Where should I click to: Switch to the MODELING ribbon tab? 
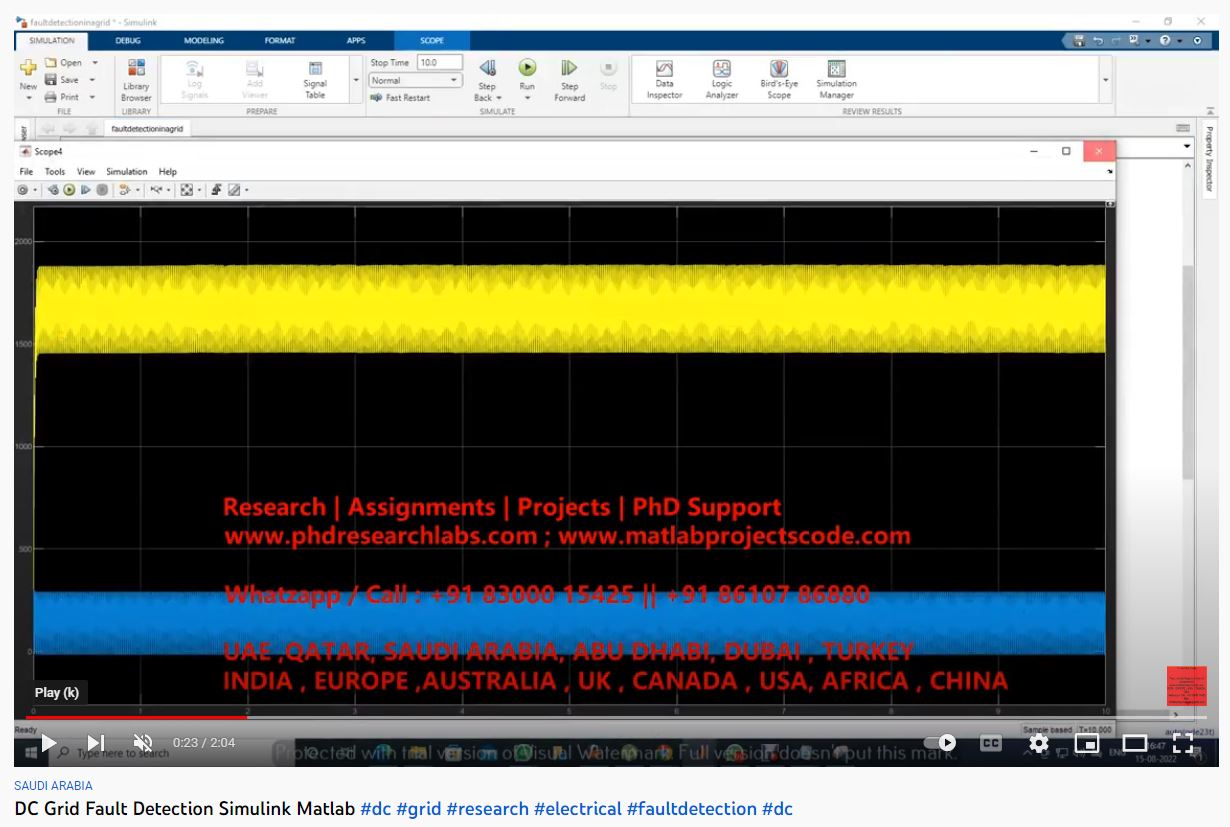pos(204,41)
